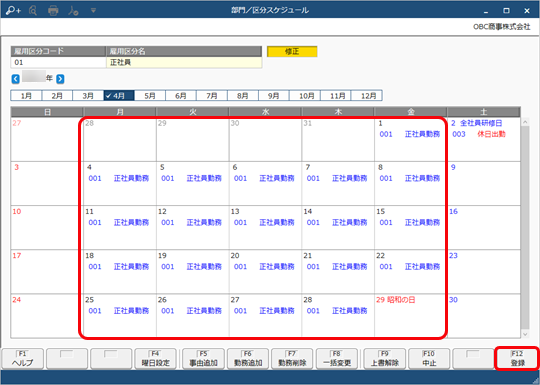Select the Saturday day 23 cell
The width and height of the screenshot is (540, 385).
[x=484, y=272]
